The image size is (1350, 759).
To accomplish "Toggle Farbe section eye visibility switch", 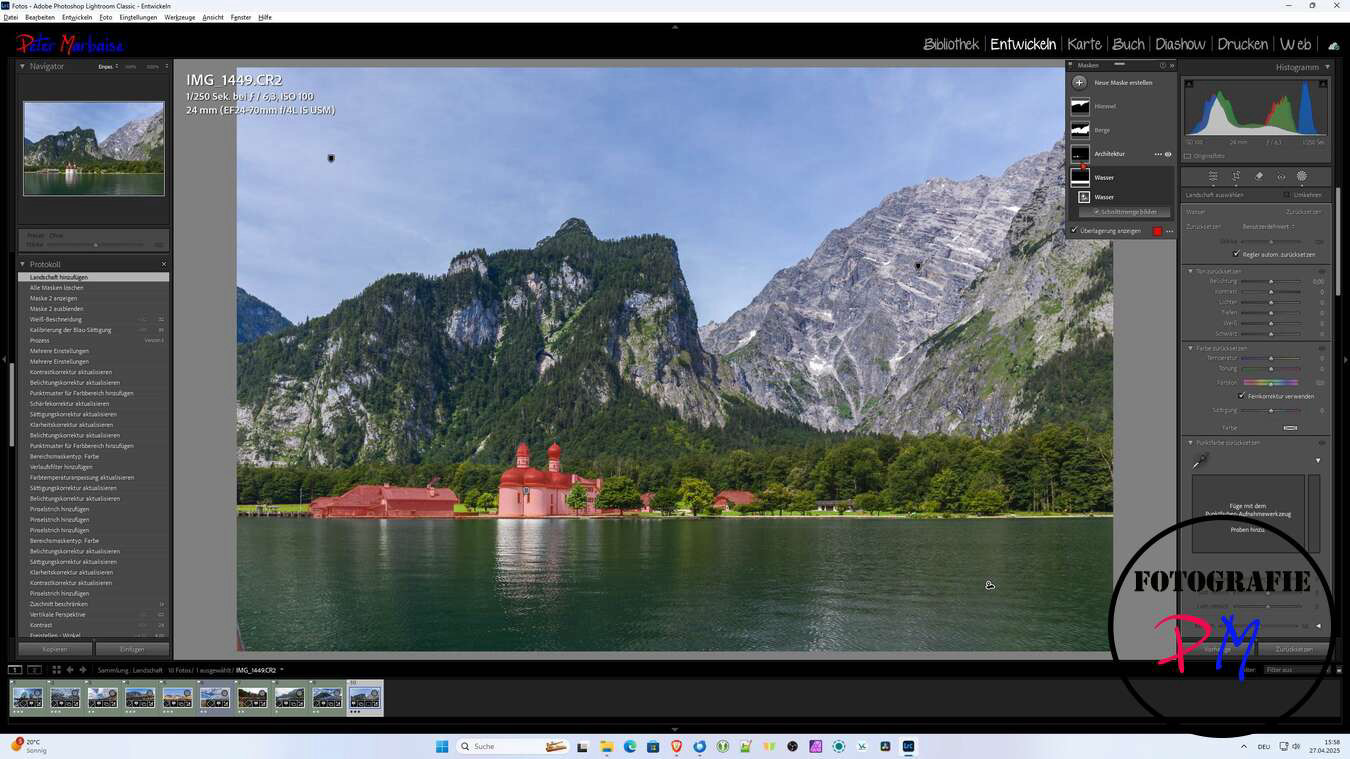I will point(1321,348).
